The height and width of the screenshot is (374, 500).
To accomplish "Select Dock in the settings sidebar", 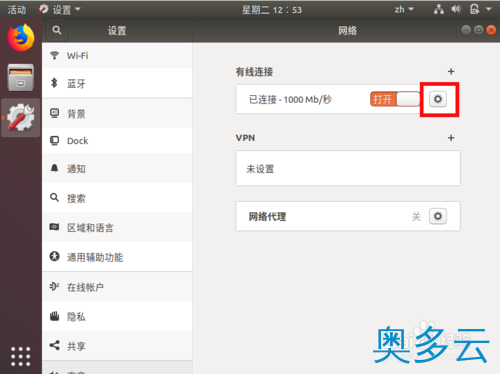I will 117,141.
